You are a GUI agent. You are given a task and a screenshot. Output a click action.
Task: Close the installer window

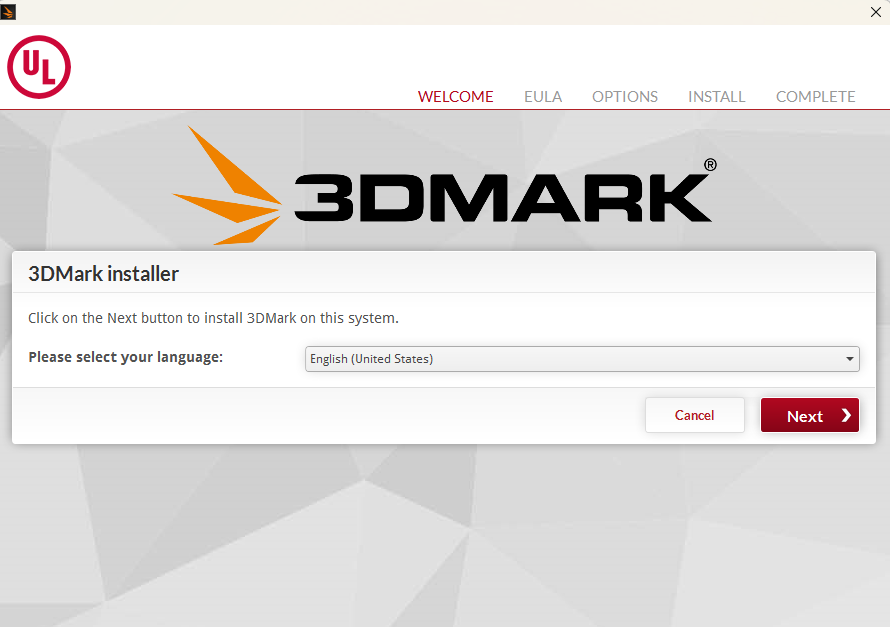click(876, 12)
